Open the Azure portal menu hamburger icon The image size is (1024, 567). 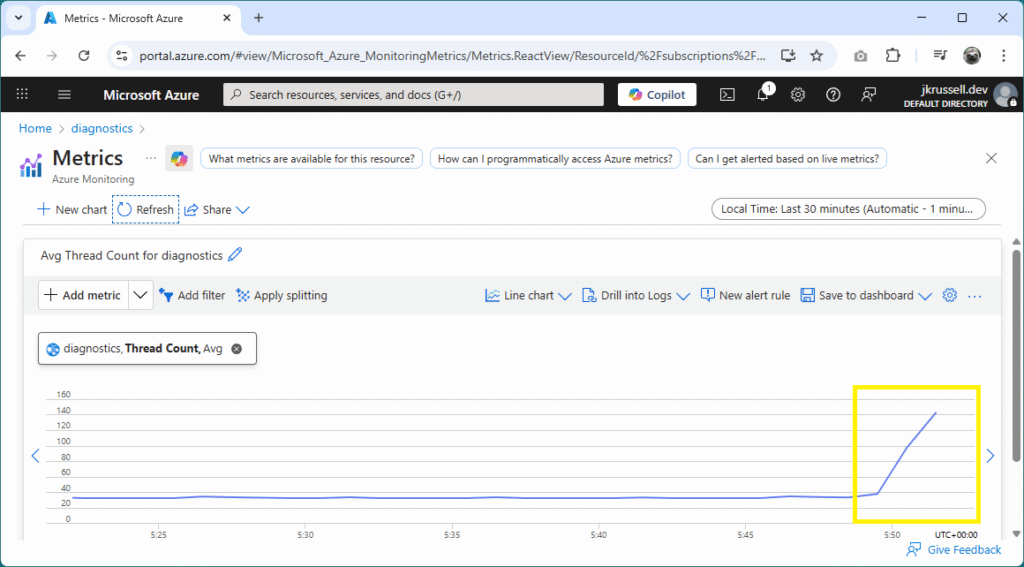tap(64, 95)
